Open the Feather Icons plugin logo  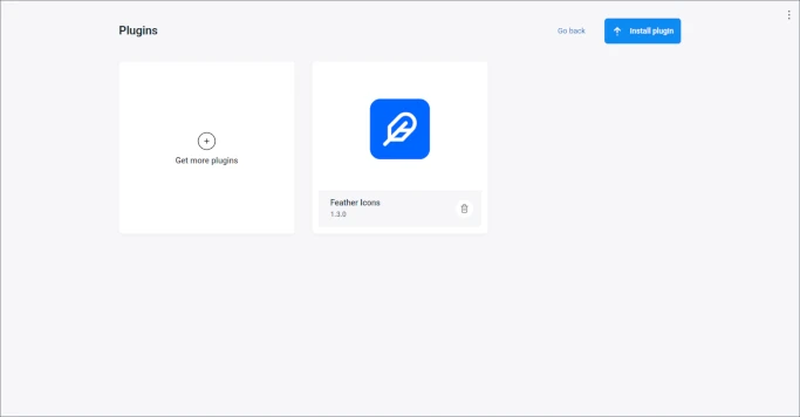point(399,129)
